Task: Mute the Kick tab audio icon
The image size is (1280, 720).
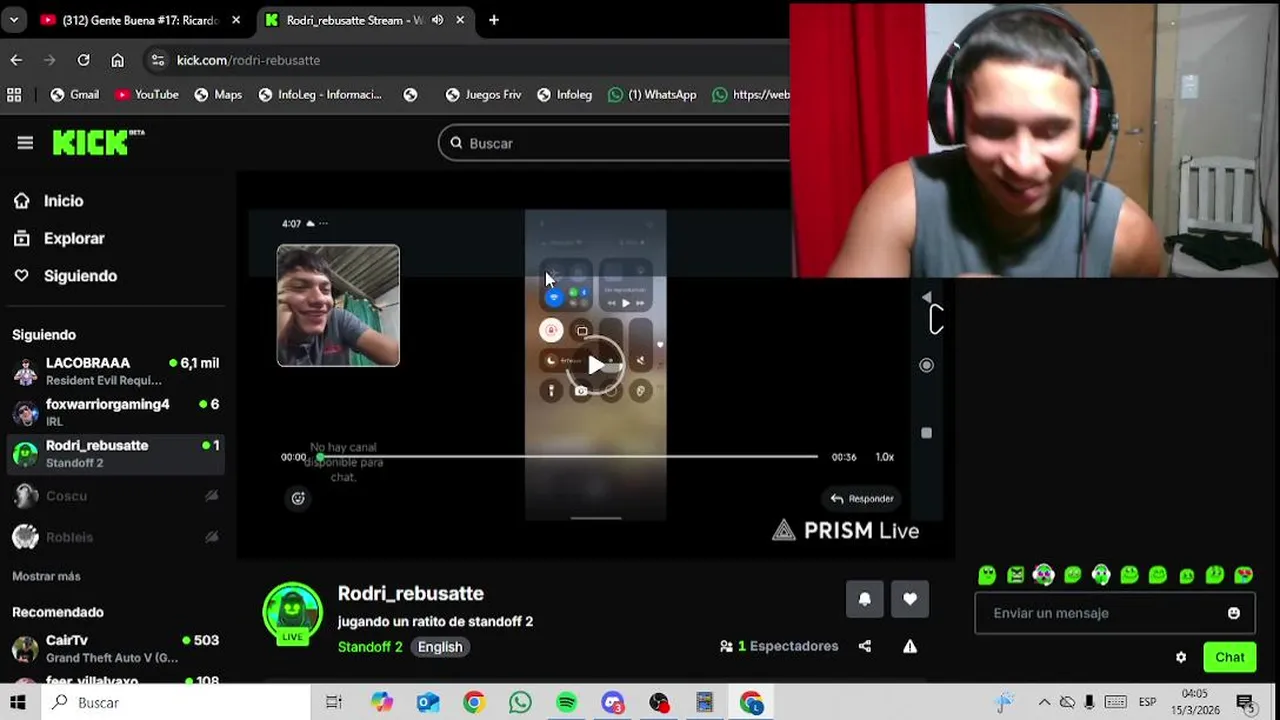Action: 437,20
